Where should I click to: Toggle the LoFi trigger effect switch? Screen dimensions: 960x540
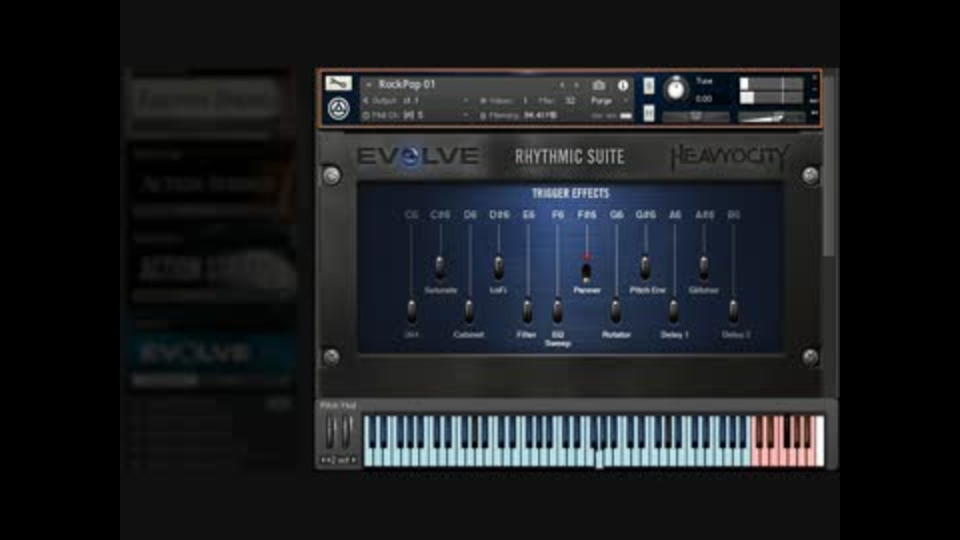[x=498, y=266]
